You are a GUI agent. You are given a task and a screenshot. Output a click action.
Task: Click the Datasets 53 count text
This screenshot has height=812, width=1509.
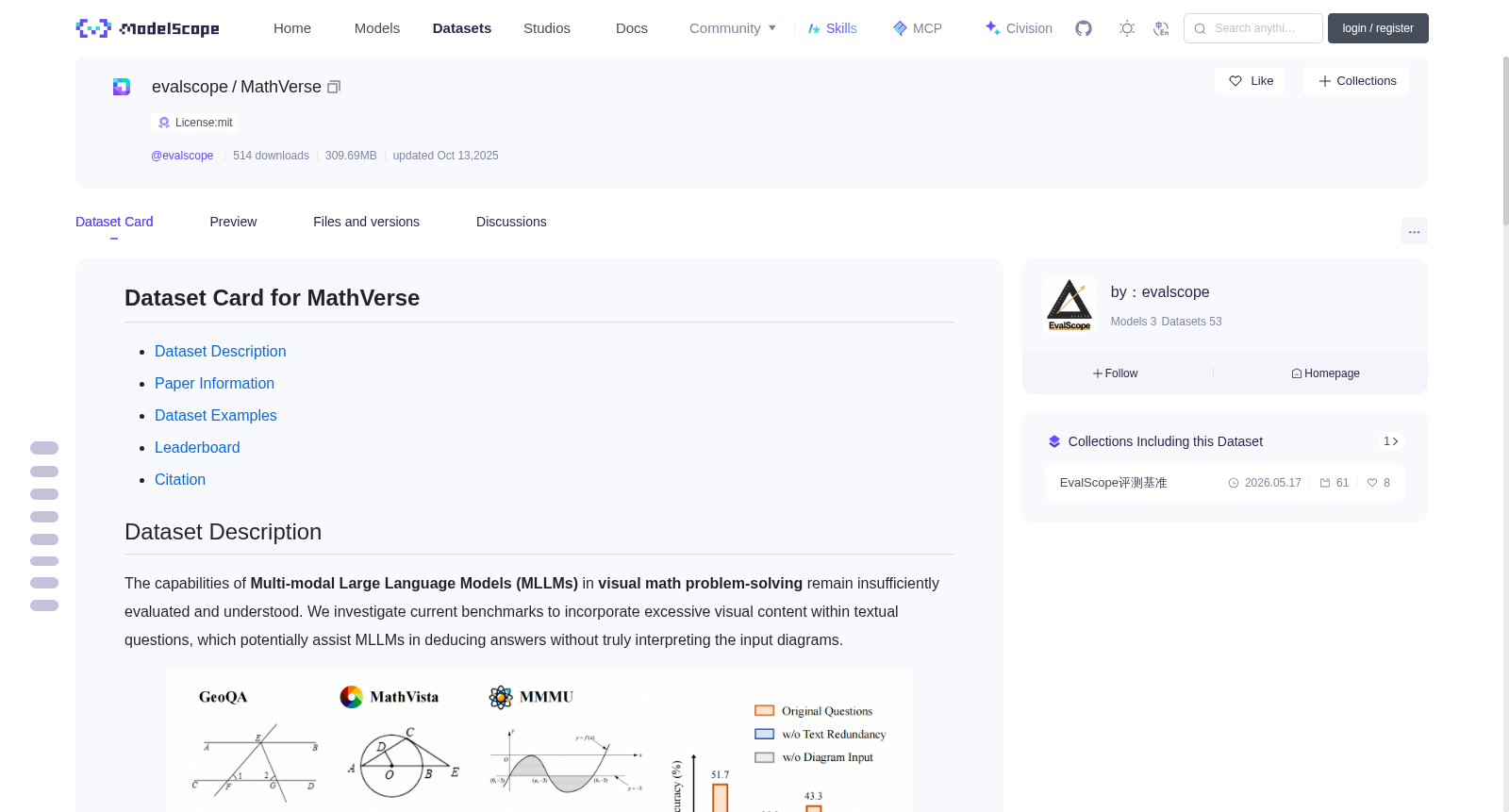click(x=1191, y=322)
